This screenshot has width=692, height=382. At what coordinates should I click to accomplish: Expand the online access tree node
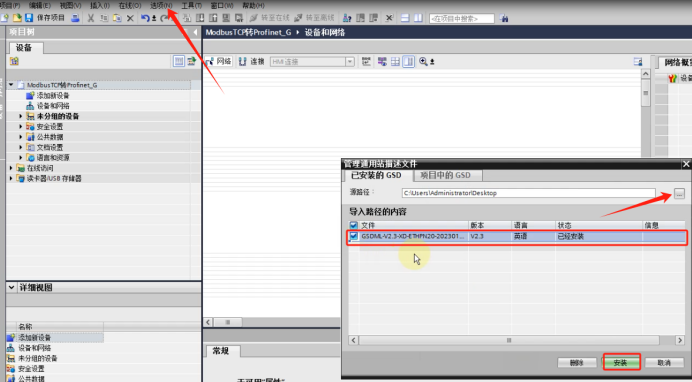[x=11, y=168]
